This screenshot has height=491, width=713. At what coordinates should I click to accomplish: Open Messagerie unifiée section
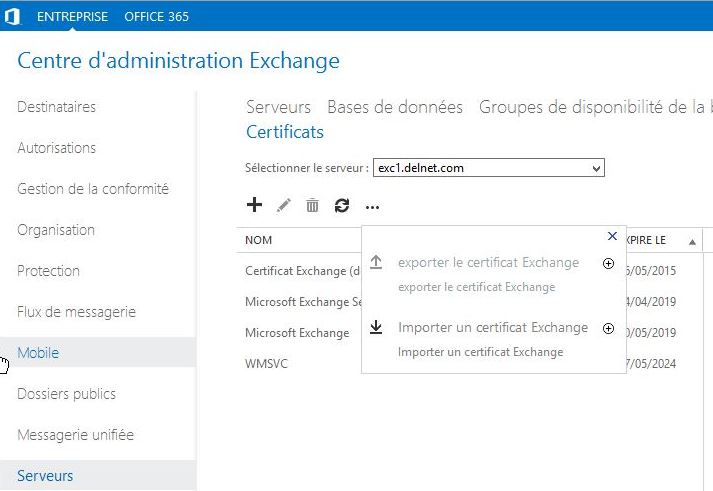75,435
